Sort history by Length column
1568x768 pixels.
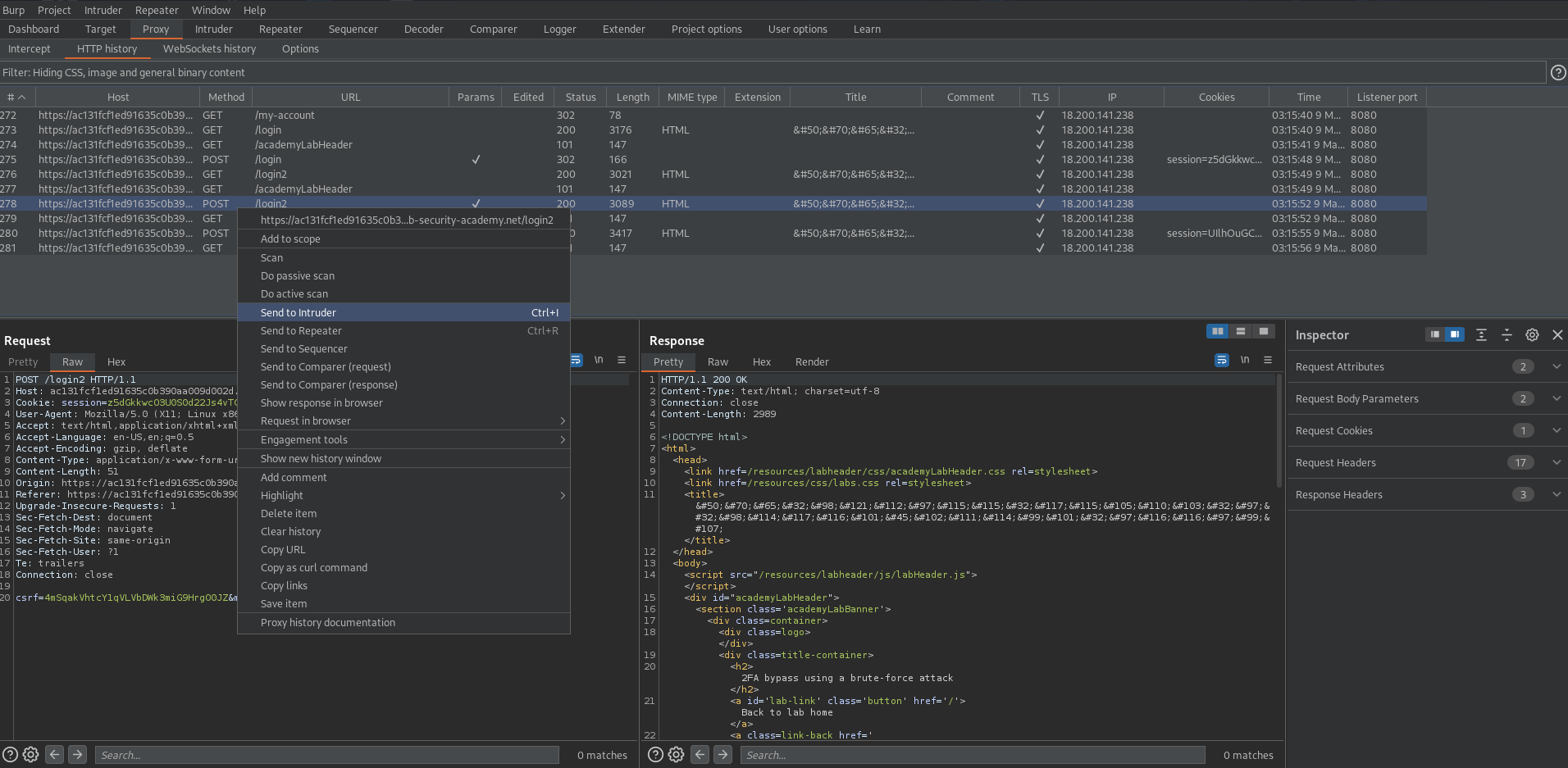coord(632,97)
